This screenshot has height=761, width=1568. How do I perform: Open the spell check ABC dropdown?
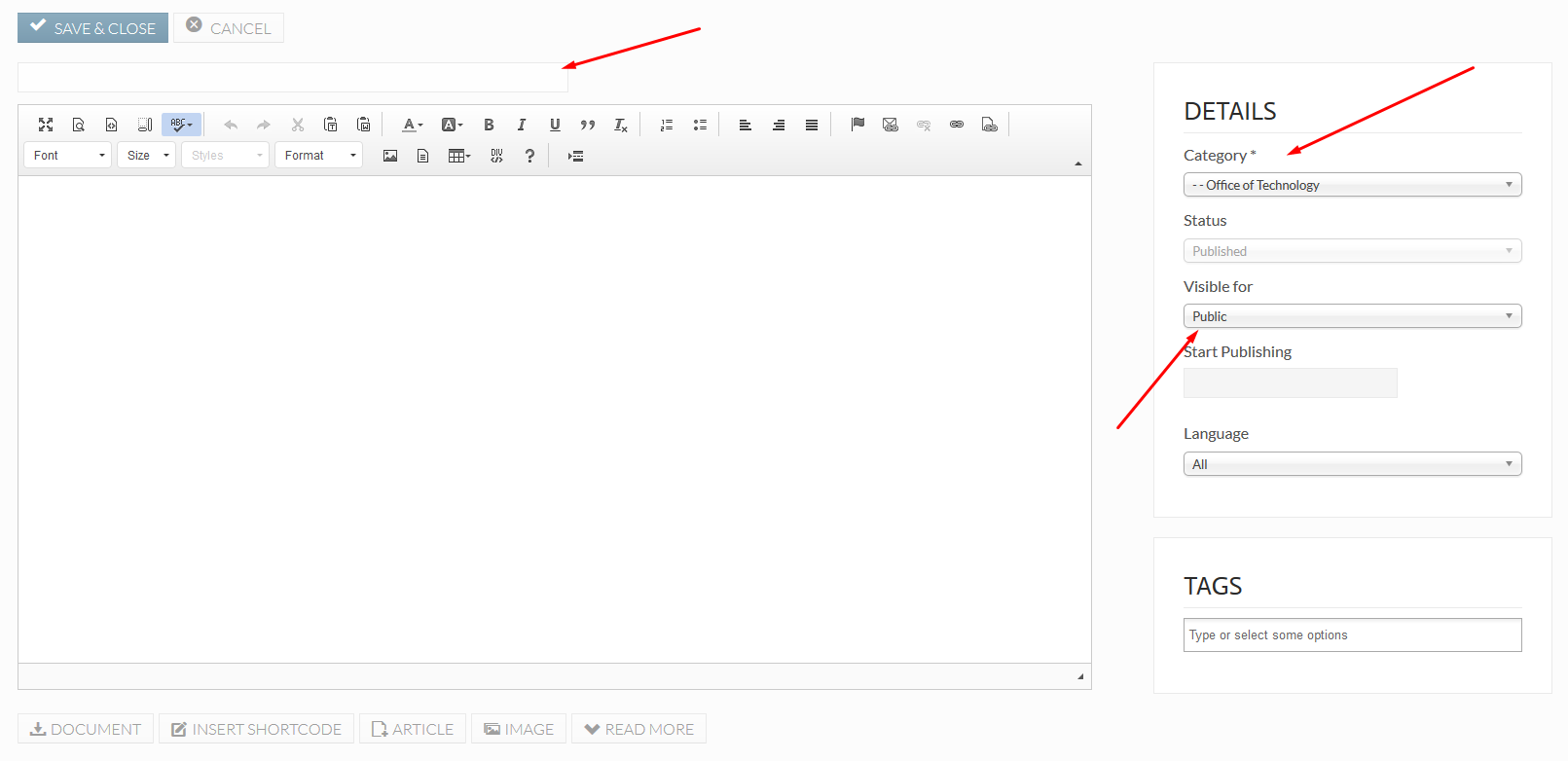click(182, 125)
